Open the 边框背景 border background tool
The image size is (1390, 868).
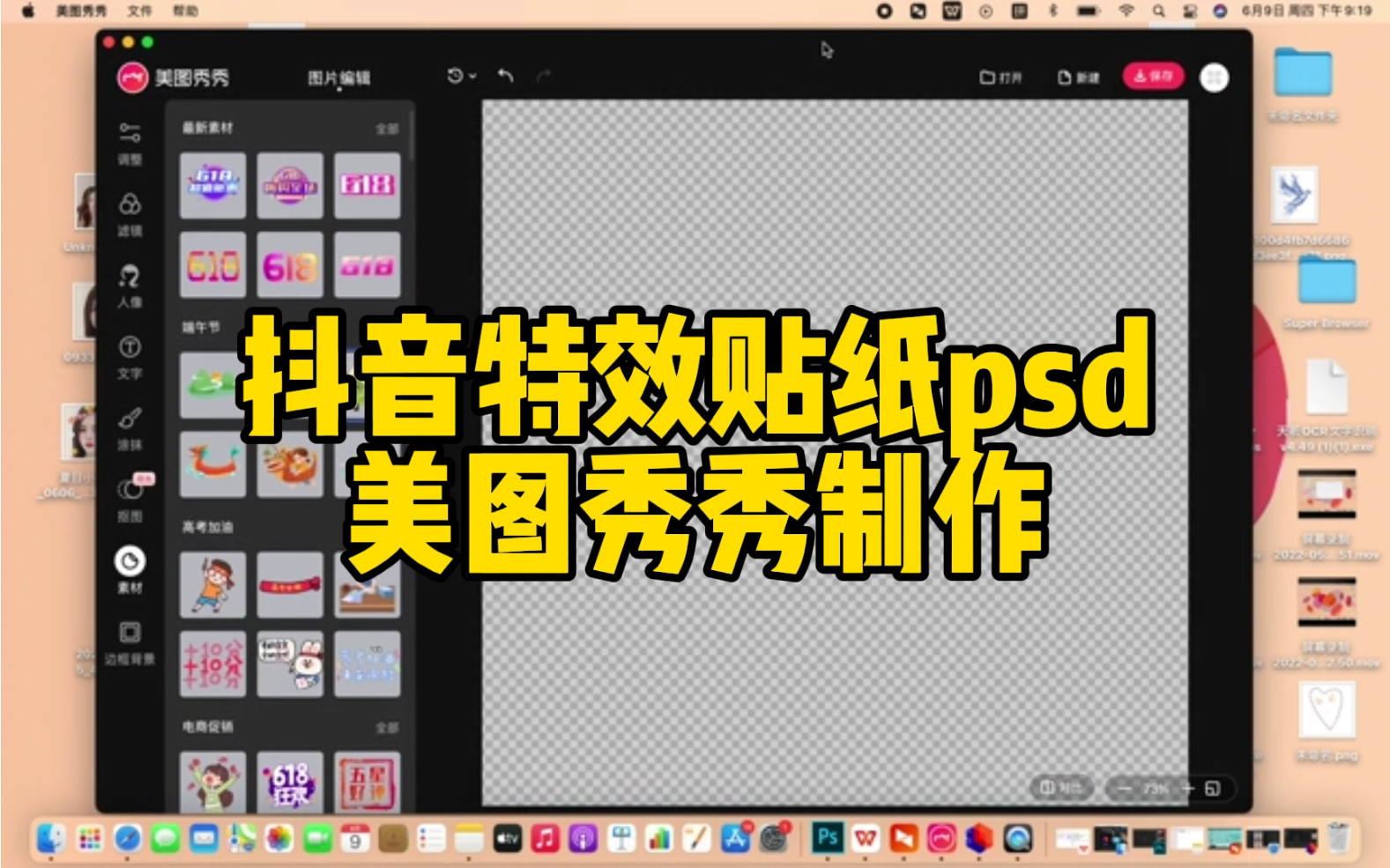(130, 643)
